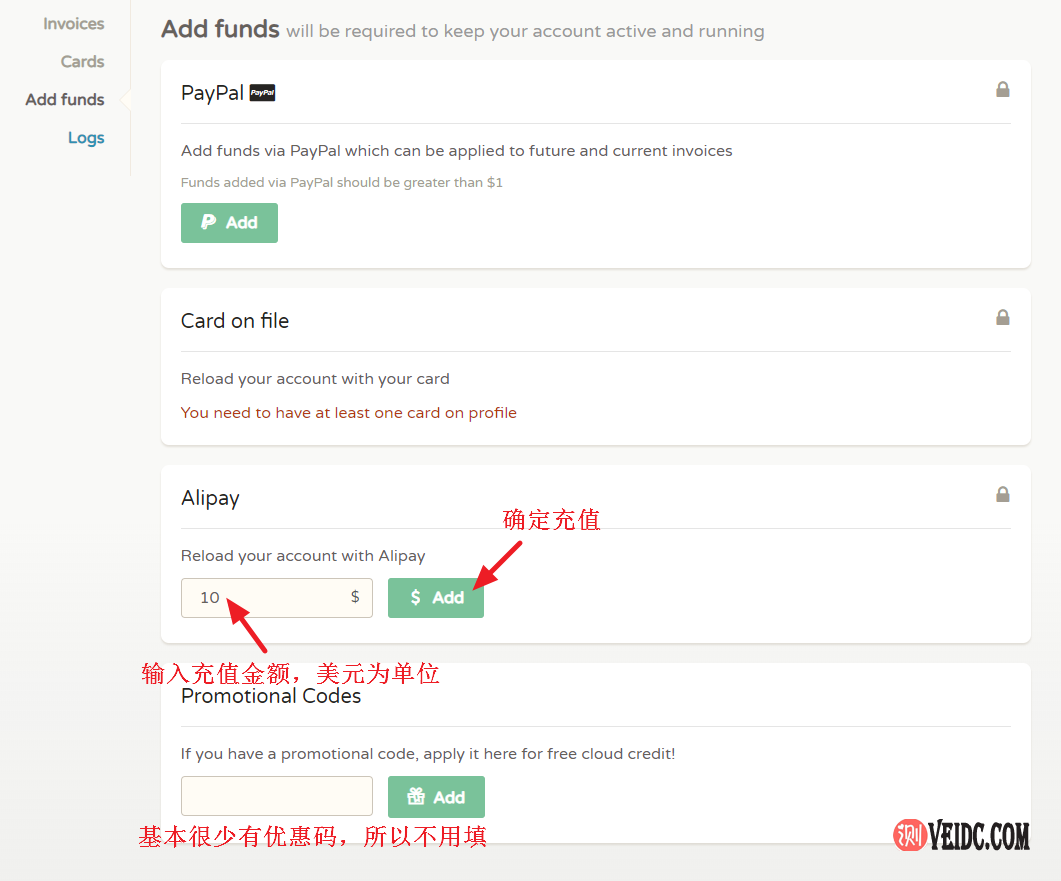Image resolution: width=1061 pixels, height=881 pixels.
Task: Click 'If you have a promotional code' text
Action: point(428,754)
